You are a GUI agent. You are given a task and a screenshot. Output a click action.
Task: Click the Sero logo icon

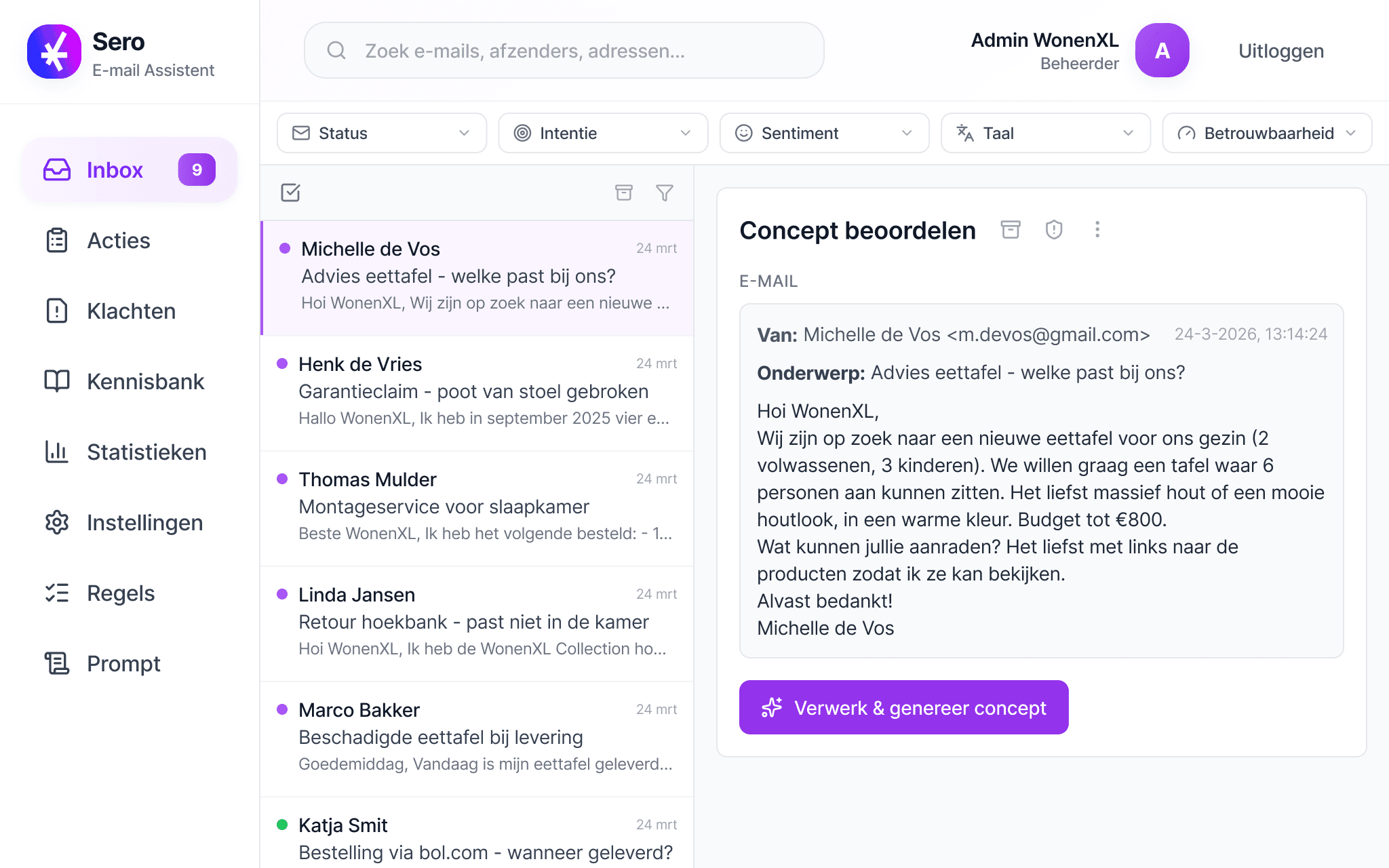(x=54, y=52)
